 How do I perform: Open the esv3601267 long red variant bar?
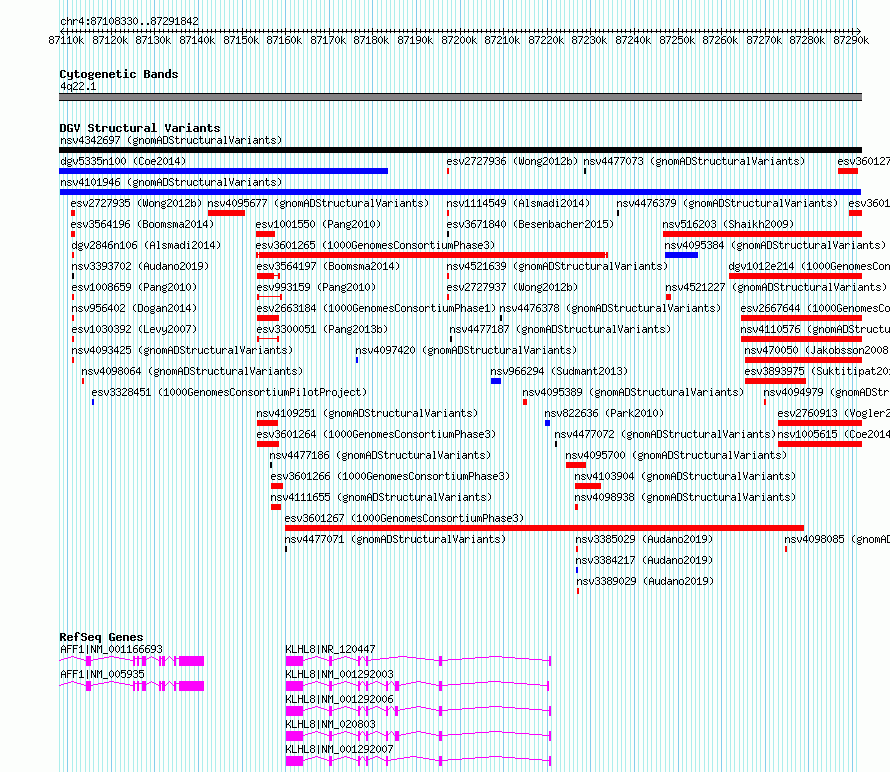544,528
